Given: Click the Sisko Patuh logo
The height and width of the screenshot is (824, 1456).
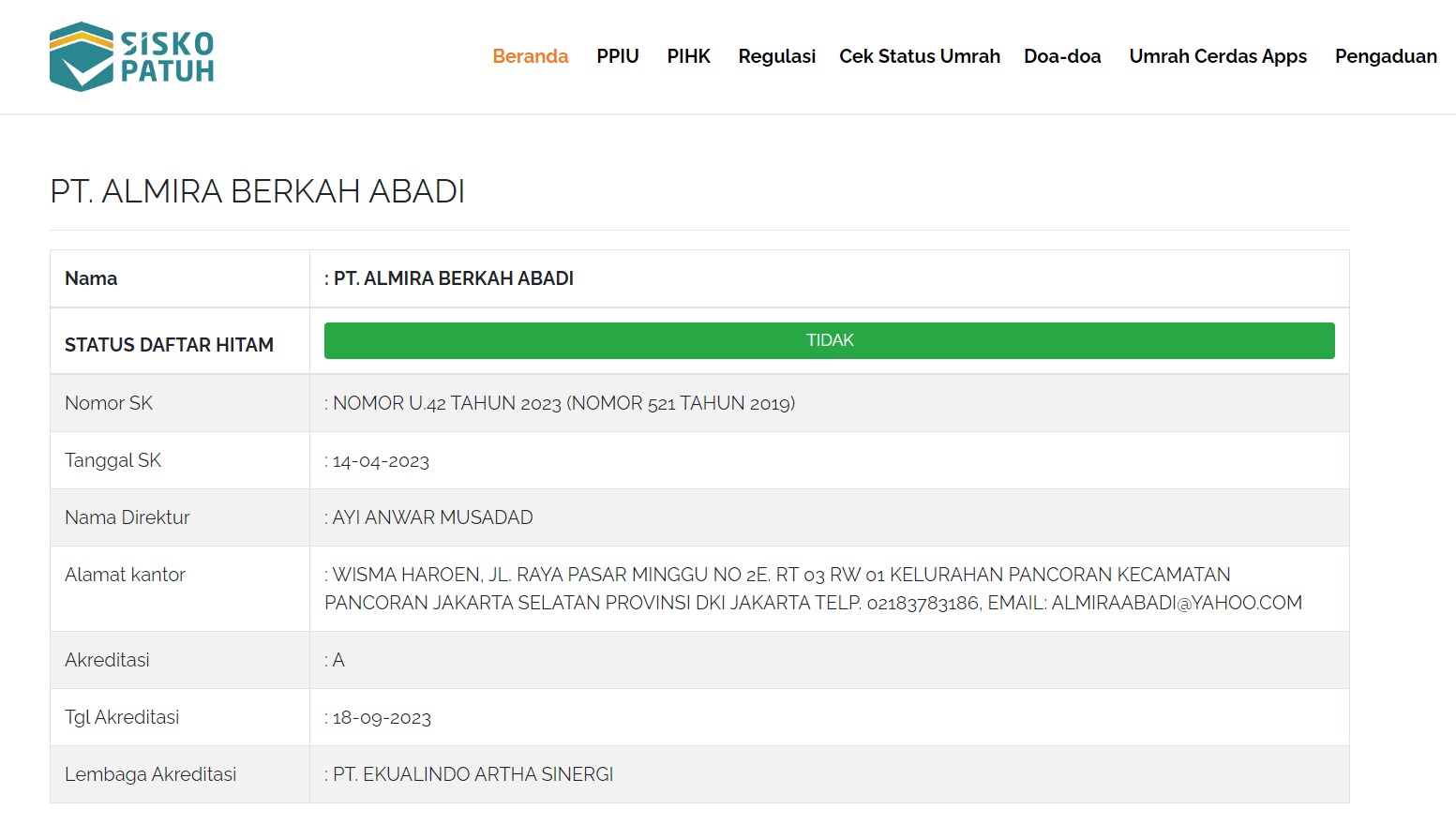Looking at the screenshot, I should [x=132, y=56].
